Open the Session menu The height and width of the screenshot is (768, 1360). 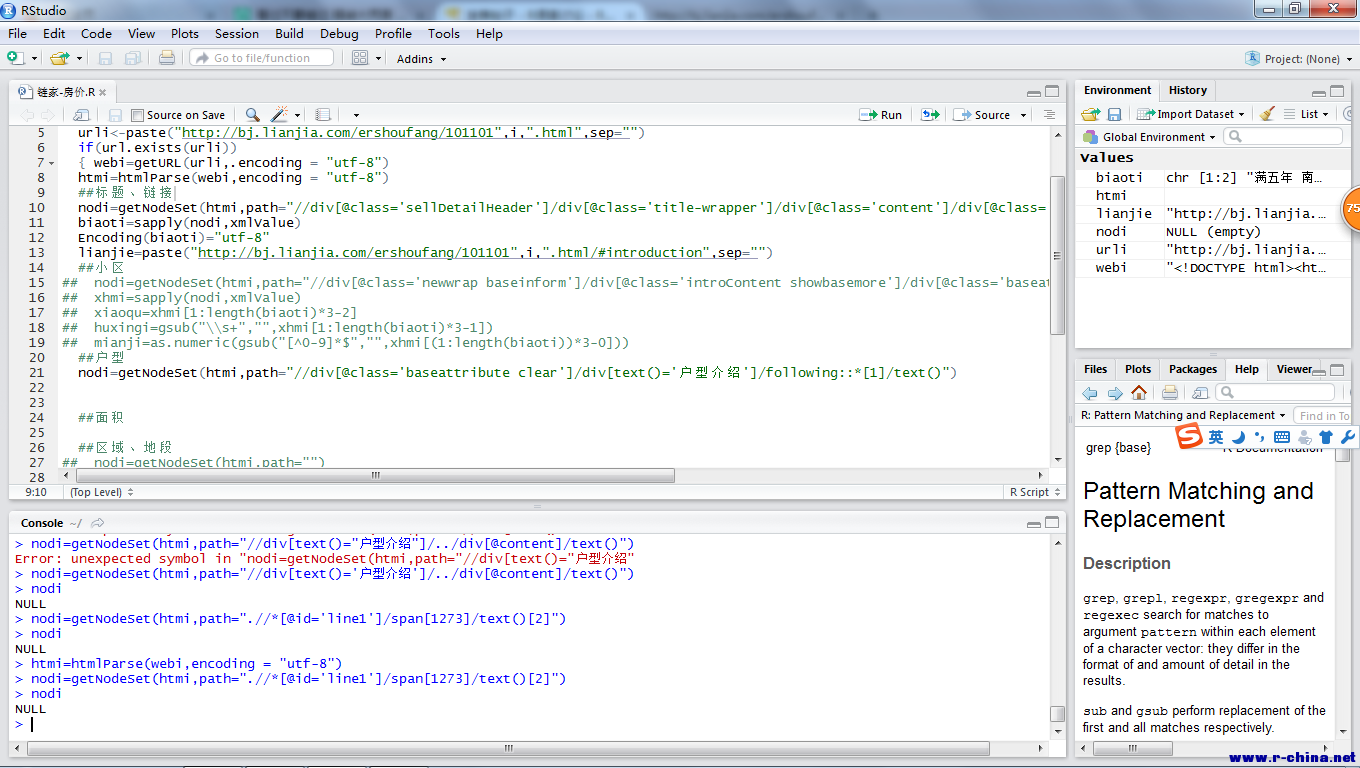point(237,33)
